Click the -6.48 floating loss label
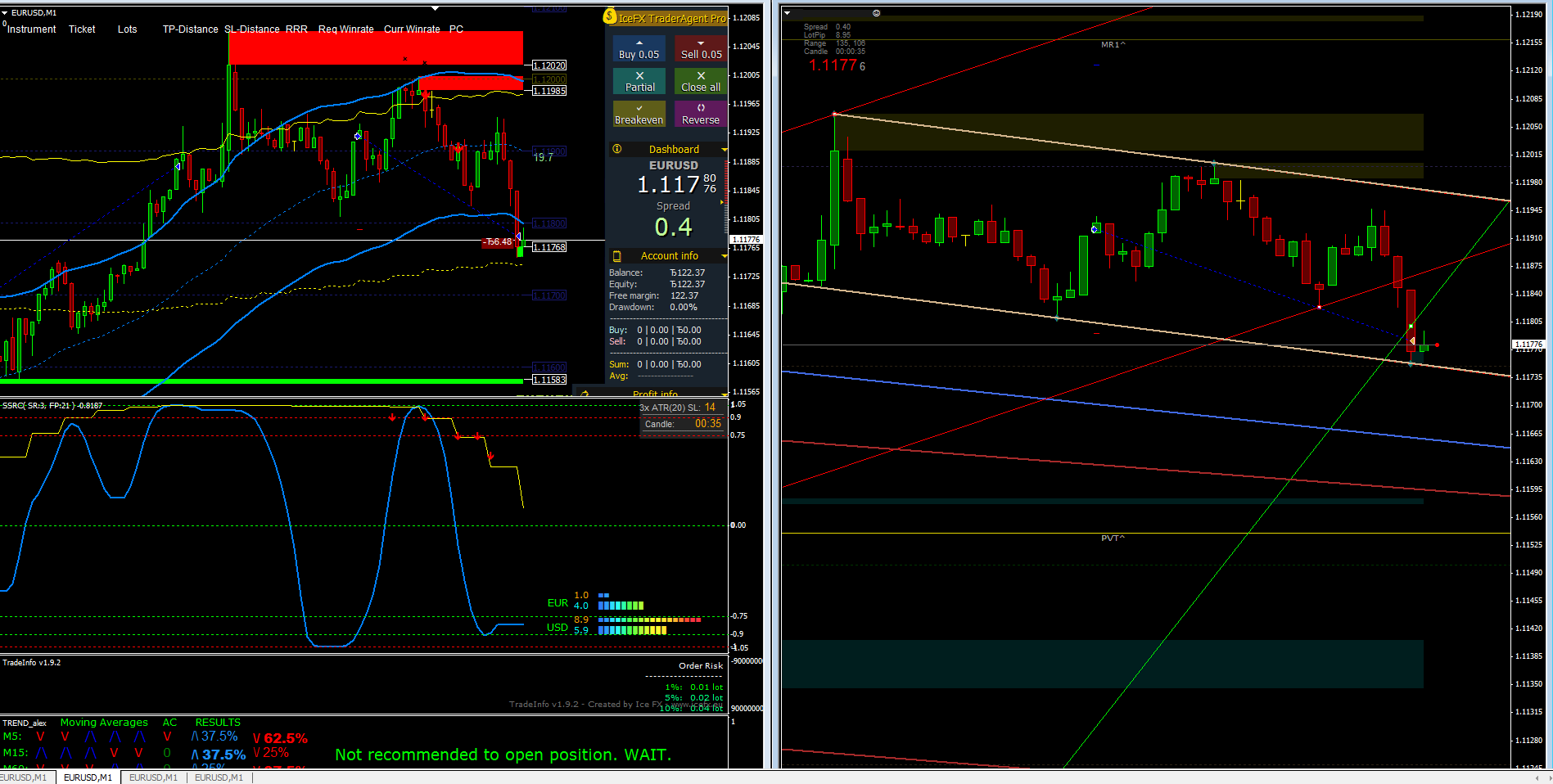 498,241
